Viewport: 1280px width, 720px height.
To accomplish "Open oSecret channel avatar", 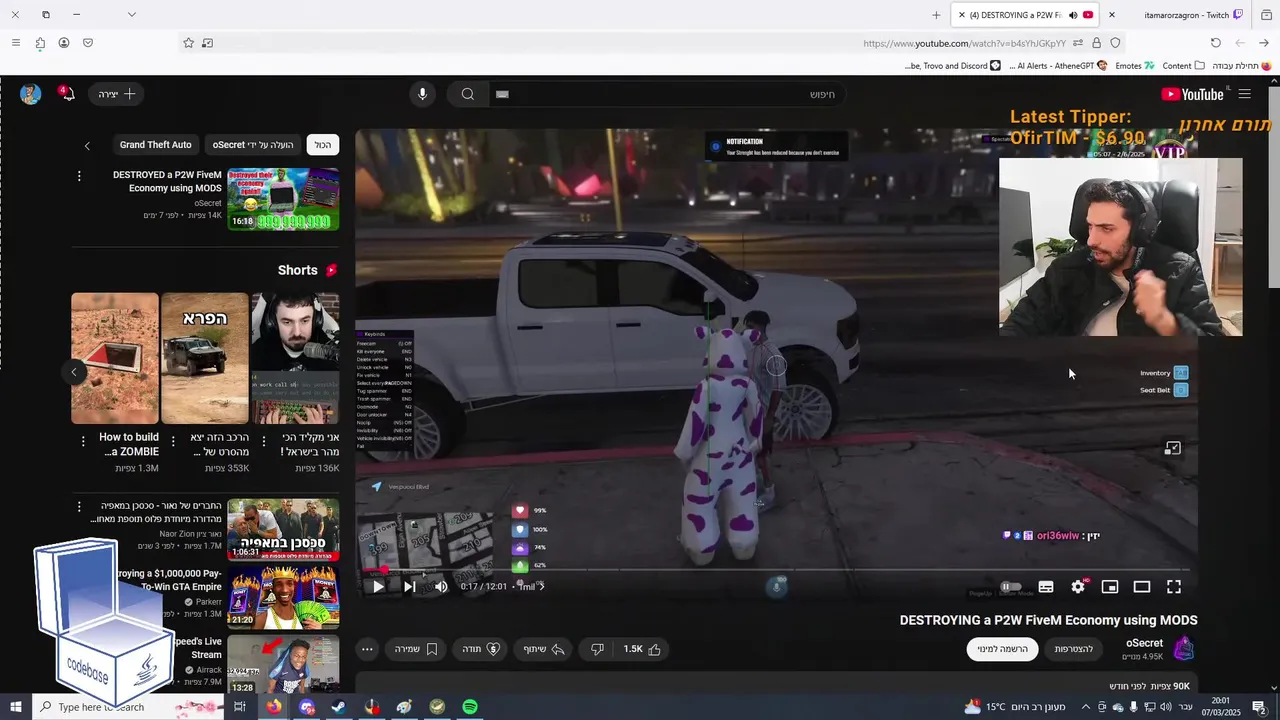I will tap(1184, 649).
